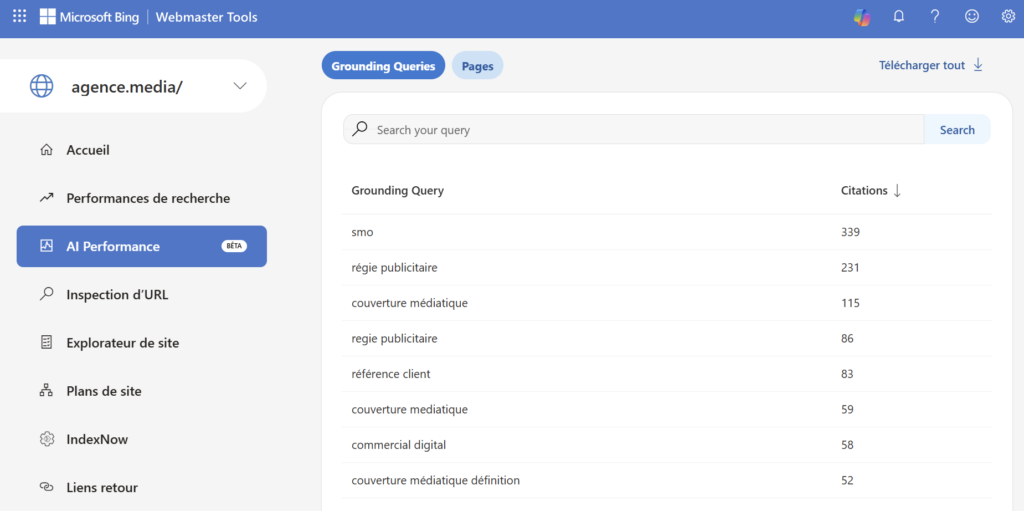Click the Citations column header
The width and height of the screenshot is (1024, 511).
point(864,191)
